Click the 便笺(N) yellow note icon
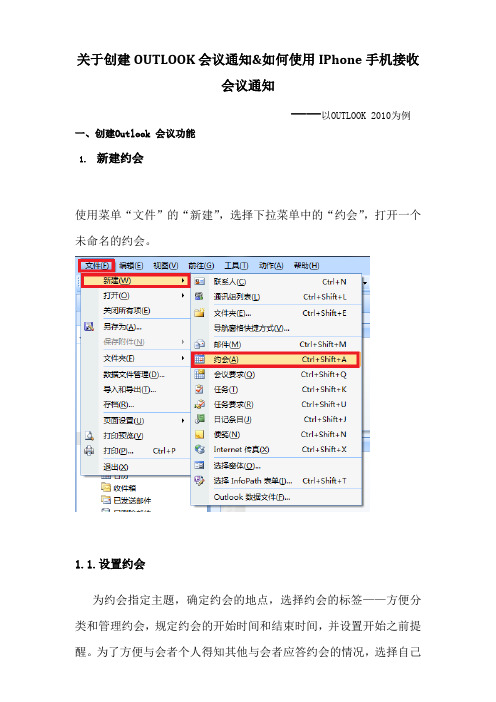Screen dimensions: 496x702 200,434
